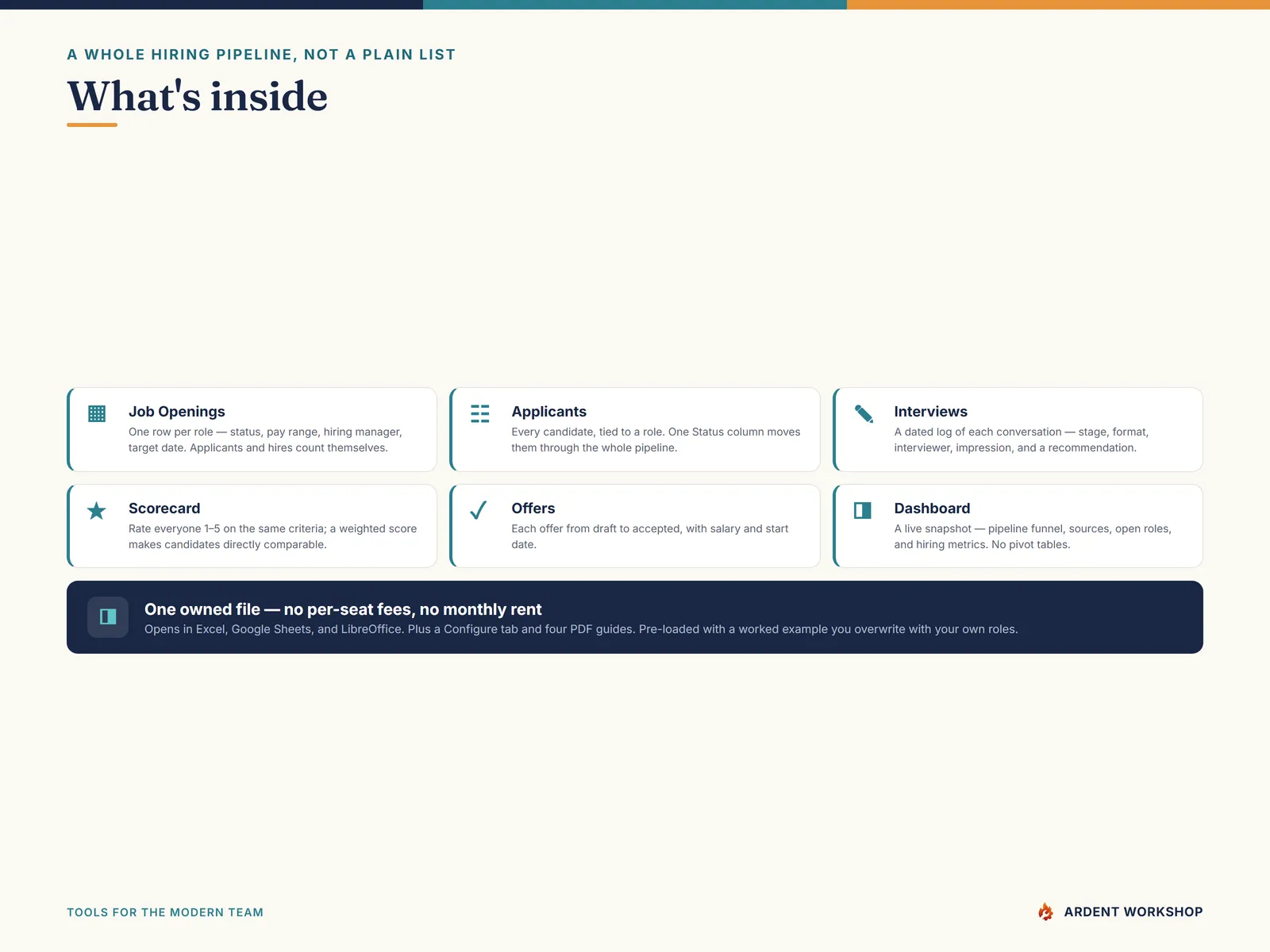Click the Offers checkmark icon
The width and height of the screenshot is (1270, 952).
[x=479, y=510]
